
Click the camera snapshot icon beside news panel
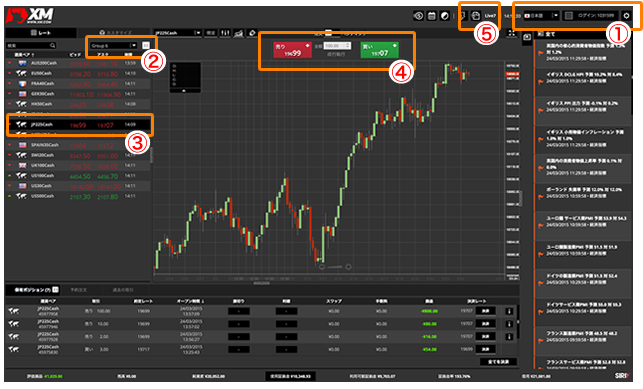click(x=527, y=37)
